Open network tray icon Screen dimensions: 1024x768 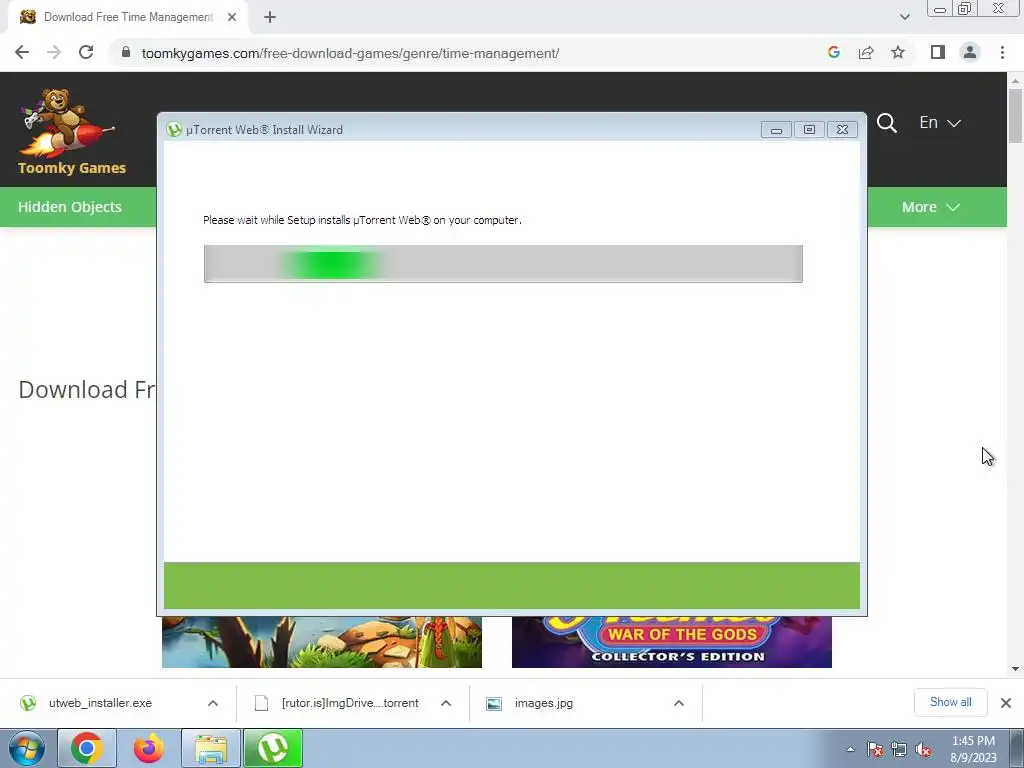tap(899, 750)
